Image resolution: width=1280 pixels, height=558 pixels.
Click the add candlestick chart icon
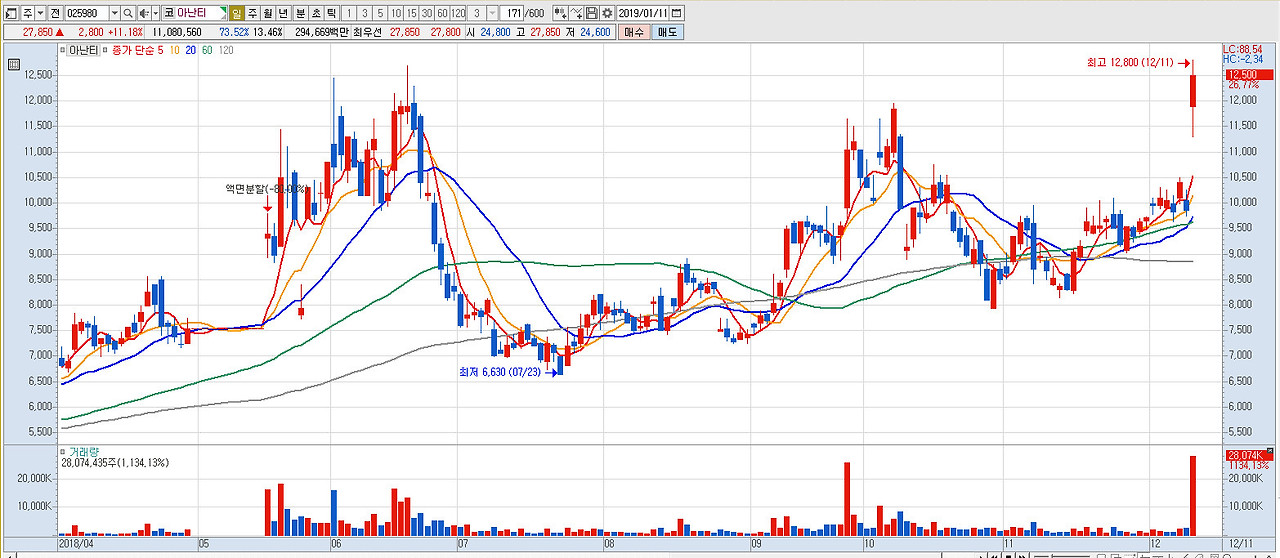click(560, 13)
